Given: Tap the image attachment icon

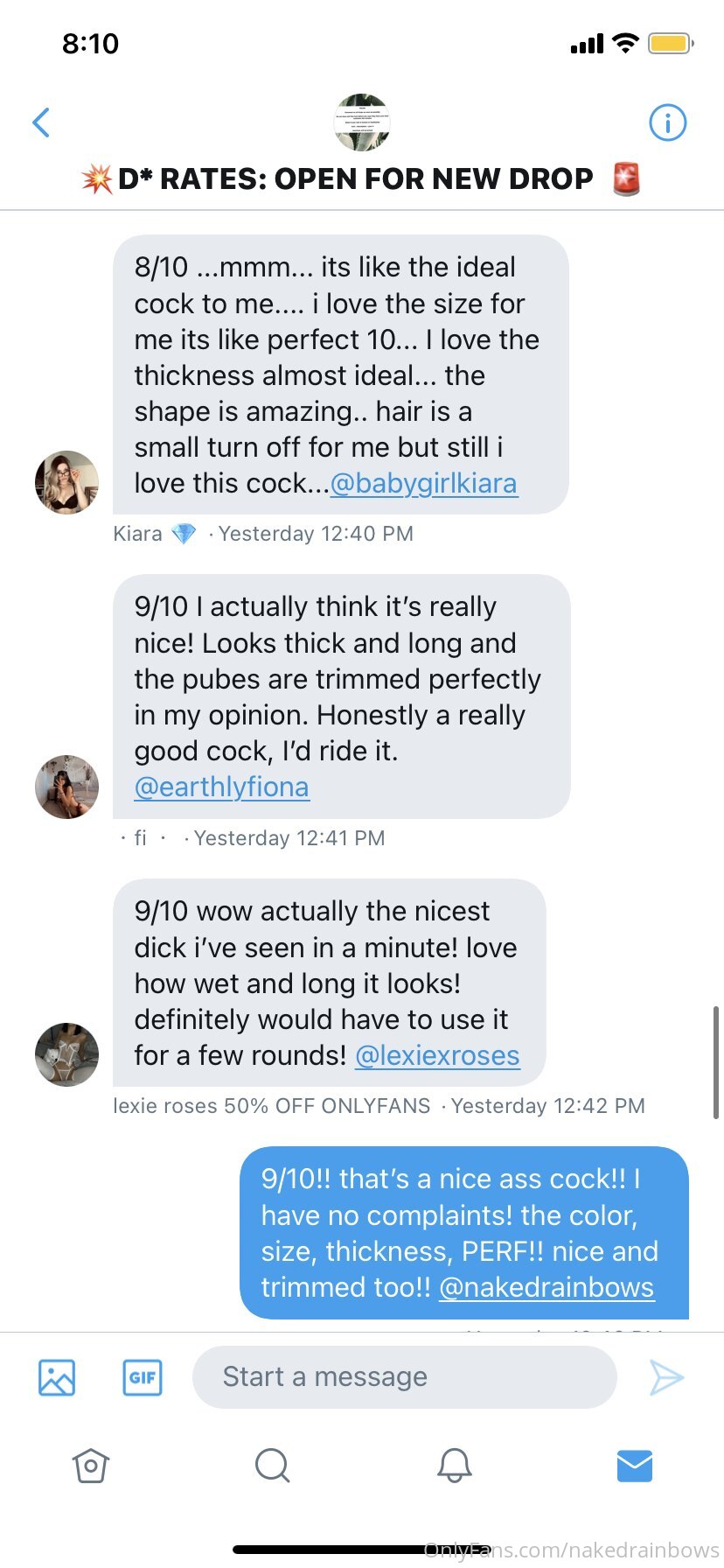Looking at the screenshot, I should click(x=57, y=1377).
